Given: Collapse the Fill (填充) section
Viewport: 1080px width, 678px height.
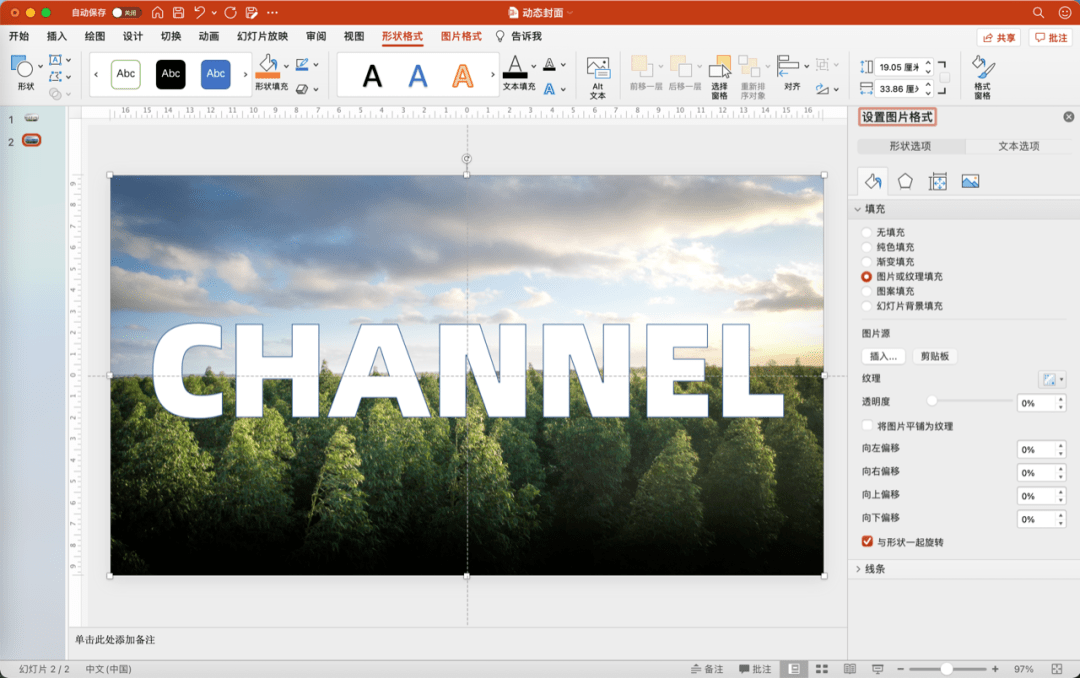Looking at the screenshot, I should [x=870, y=209].
